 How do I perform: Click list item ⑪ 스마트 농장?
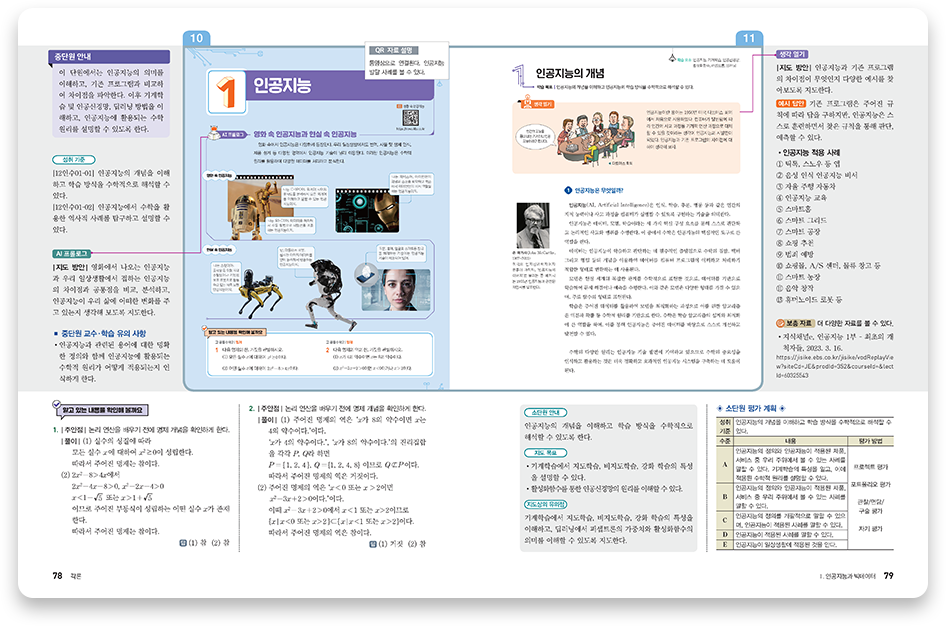click(x=798, y=277)
